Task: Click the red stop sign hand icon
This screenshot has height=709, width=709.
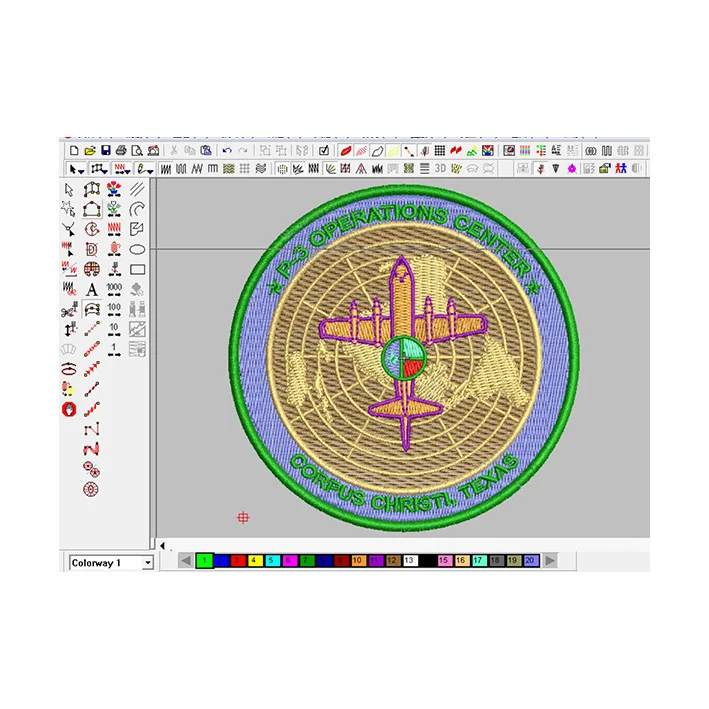Action: [x=69, y=409]
